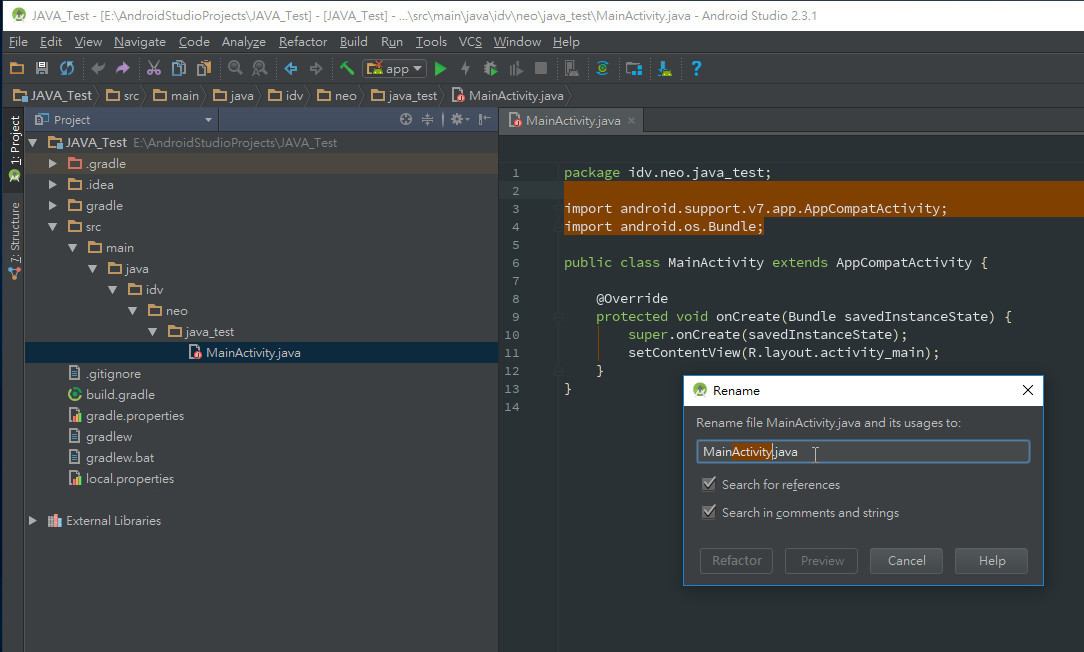Open the app run configuration dropdown
This screenshot has height=652, width=1084.
click(394, 68)
